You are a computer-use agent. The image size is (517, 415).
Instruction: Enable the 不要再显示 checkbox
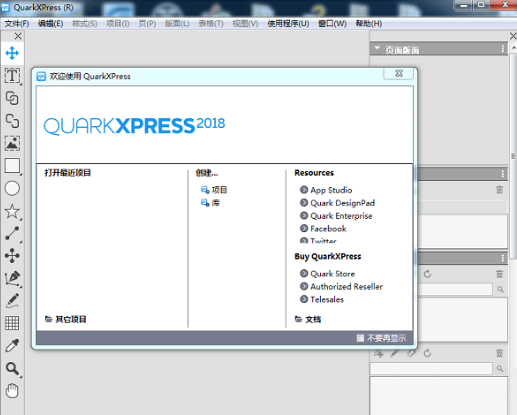[360, 338]
